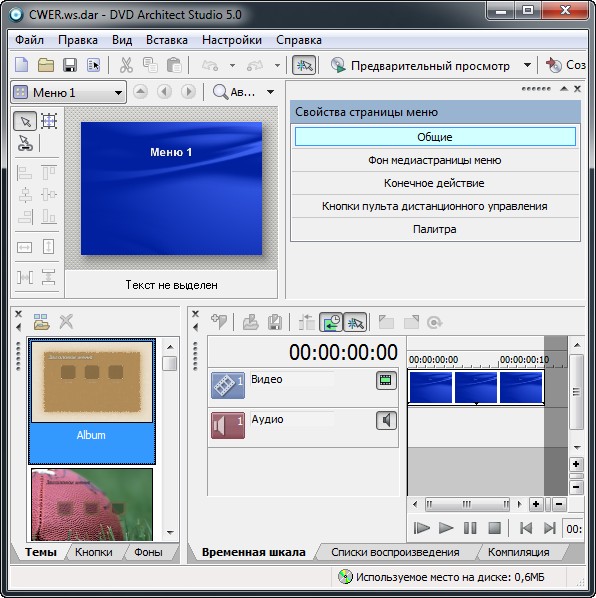Screen dimensions: 596x598
Task: Insert chapter marker timeline icon
Action: point(219,322)
